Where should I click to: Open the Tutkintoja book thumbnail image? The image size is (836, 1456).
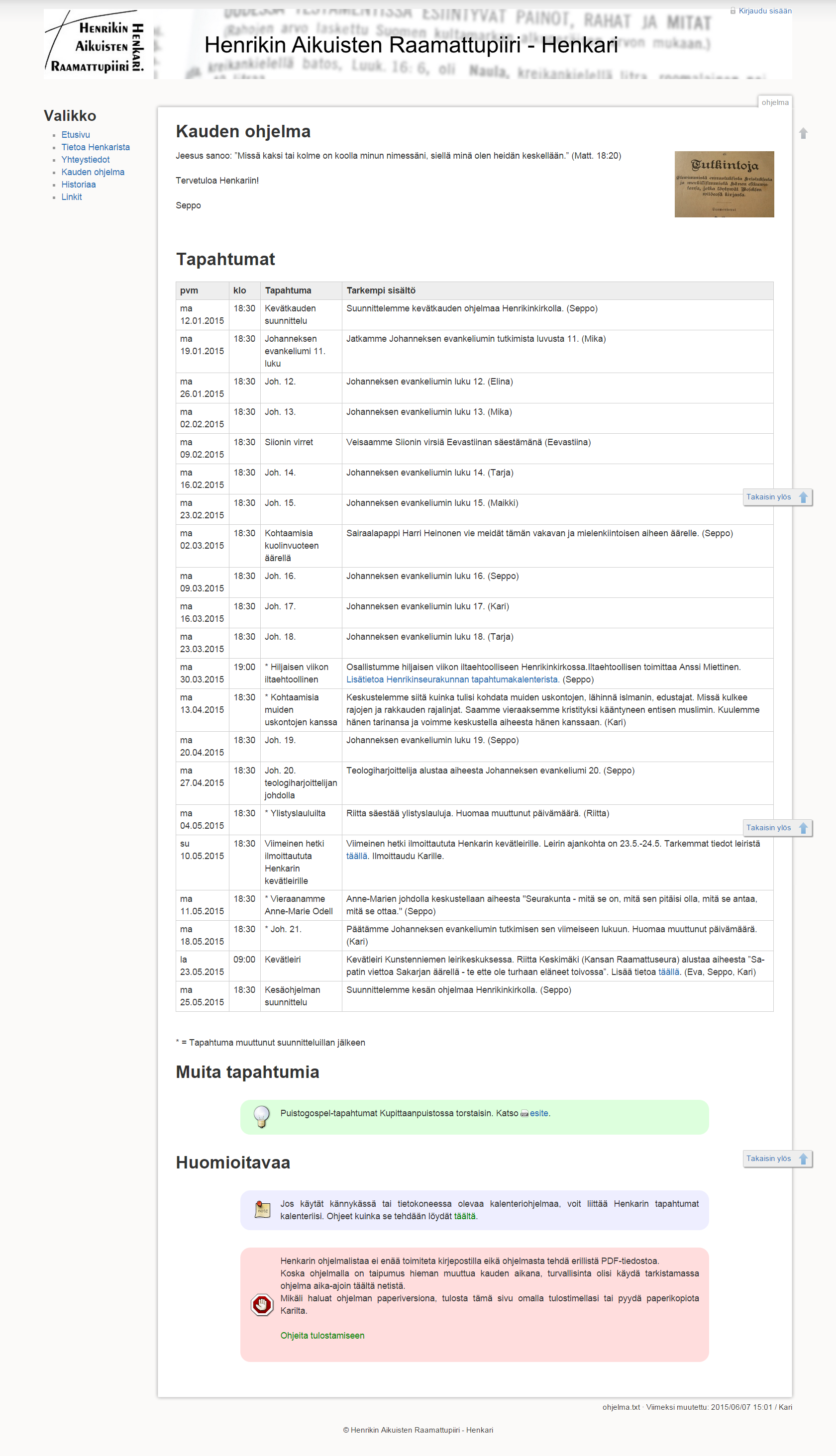tap(724, 184)
